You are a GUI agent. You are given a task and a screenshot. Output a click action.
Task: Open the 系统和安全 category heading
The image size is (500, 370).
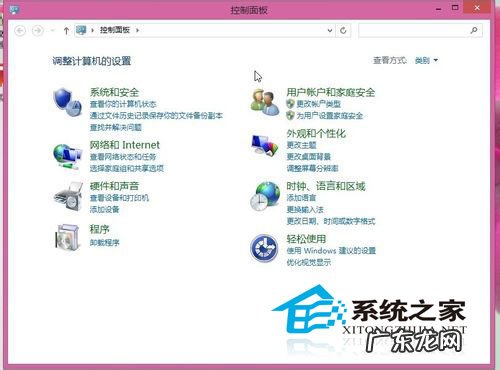pos(114,92)
